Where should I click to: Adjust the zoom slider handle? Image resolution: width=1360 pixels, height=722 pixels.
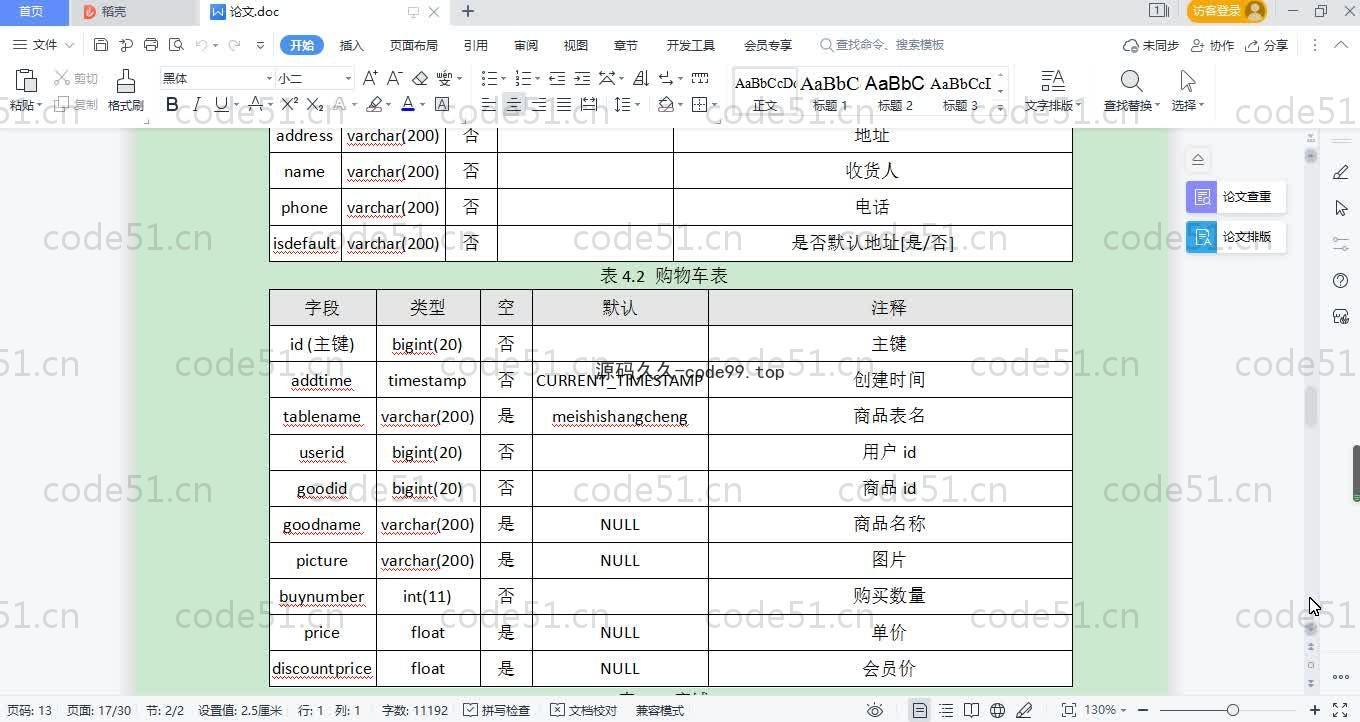pos(1233,710)
